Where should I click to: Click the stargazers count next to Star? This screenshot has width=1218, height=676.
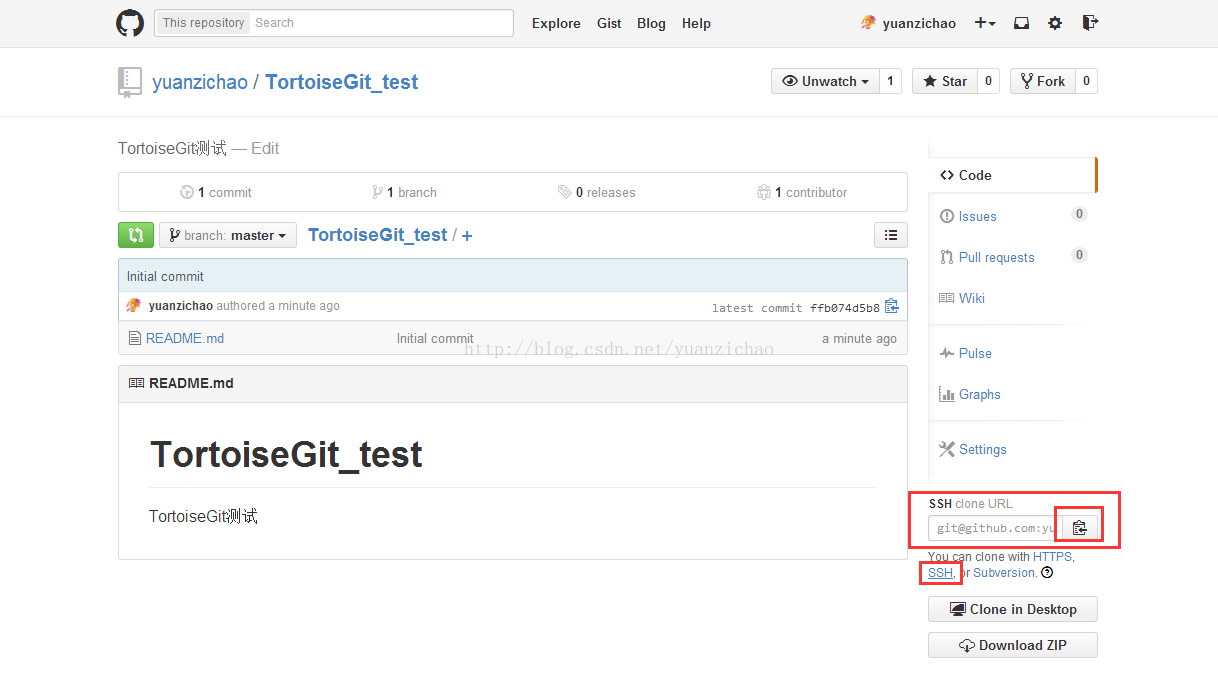click(x=988, y=81)
